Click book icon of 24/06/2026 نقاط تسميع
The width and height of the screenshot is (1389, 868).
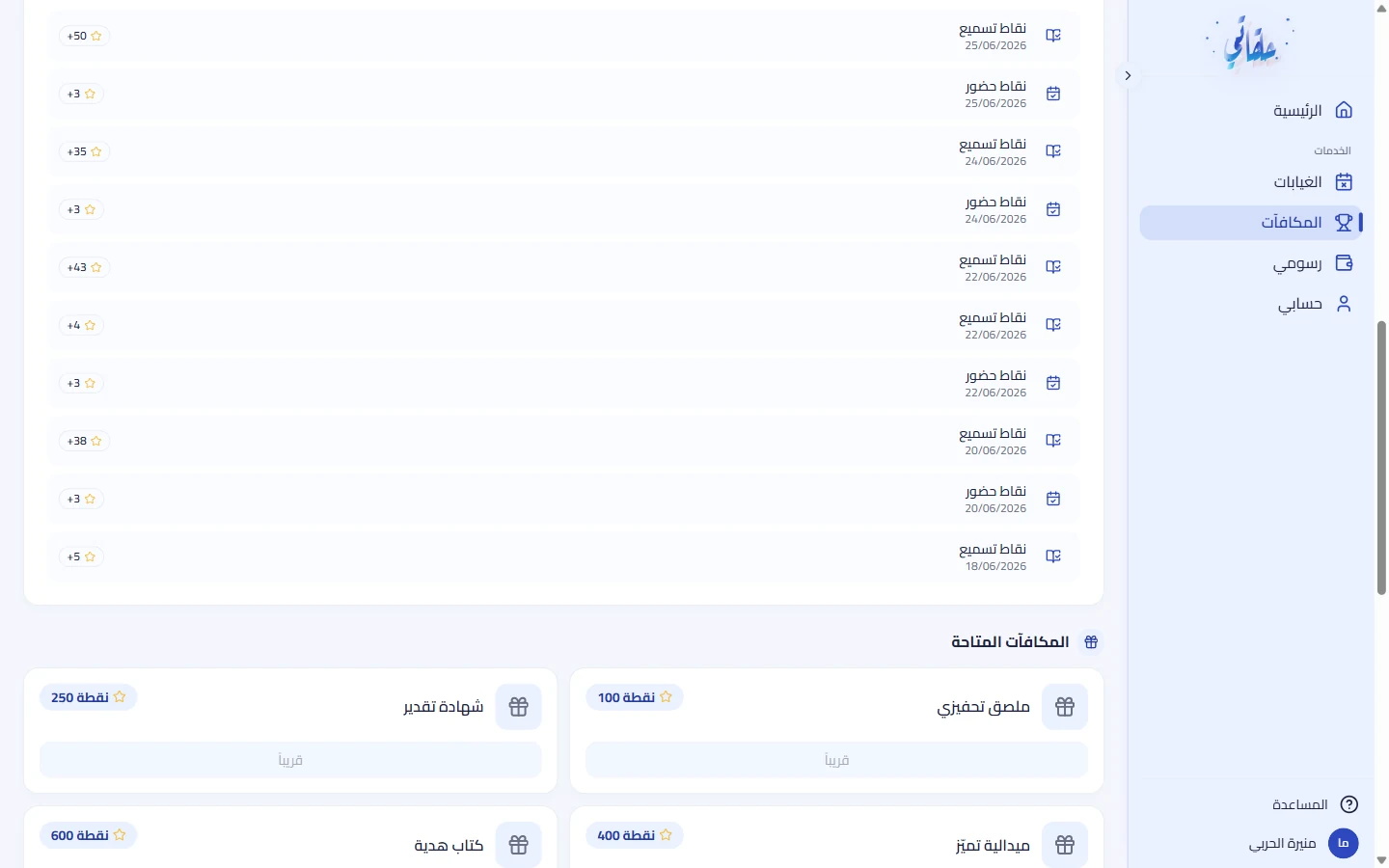1053,151
